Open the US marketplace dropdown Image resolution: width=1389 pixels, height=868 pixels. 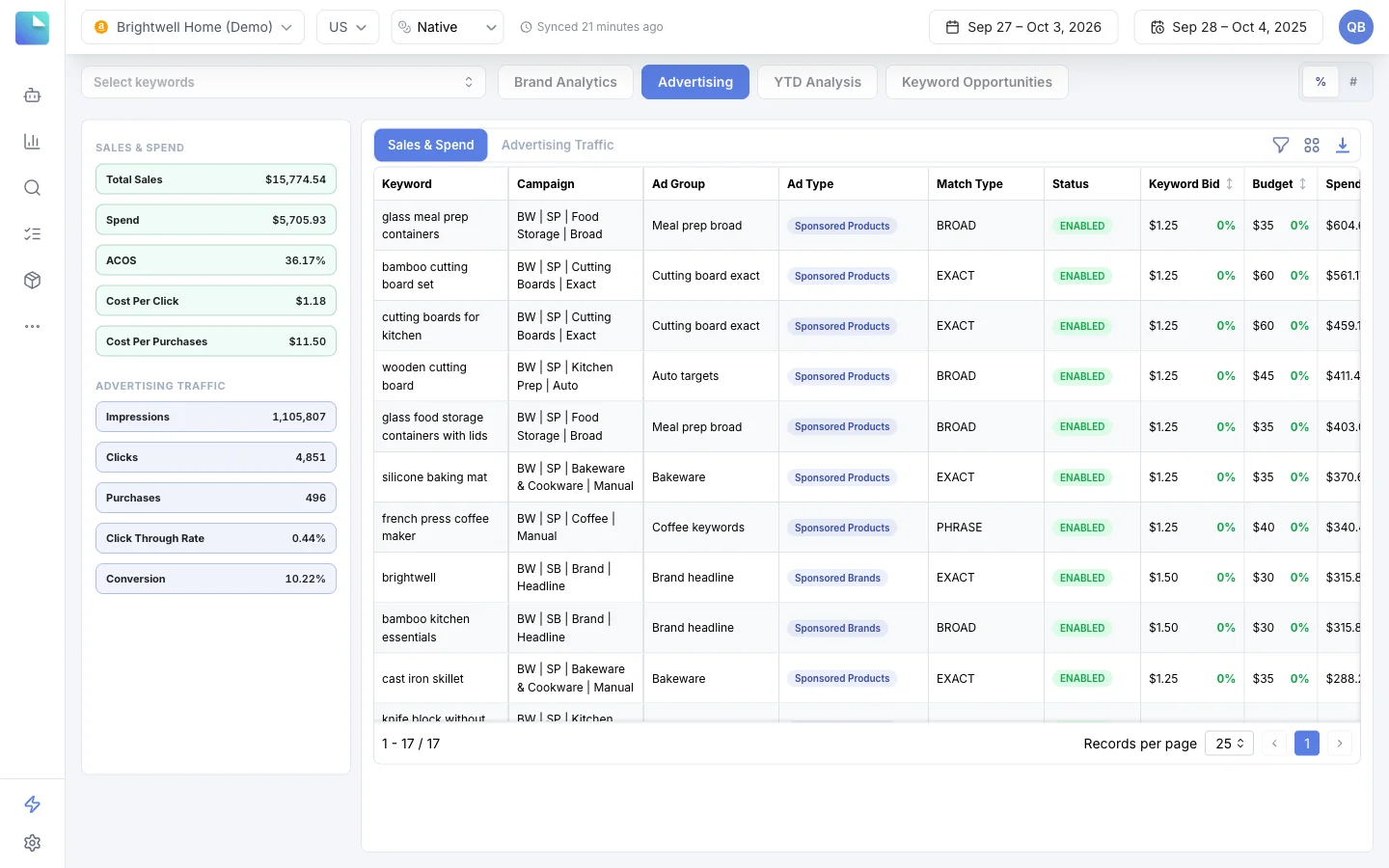click(347, 27)
